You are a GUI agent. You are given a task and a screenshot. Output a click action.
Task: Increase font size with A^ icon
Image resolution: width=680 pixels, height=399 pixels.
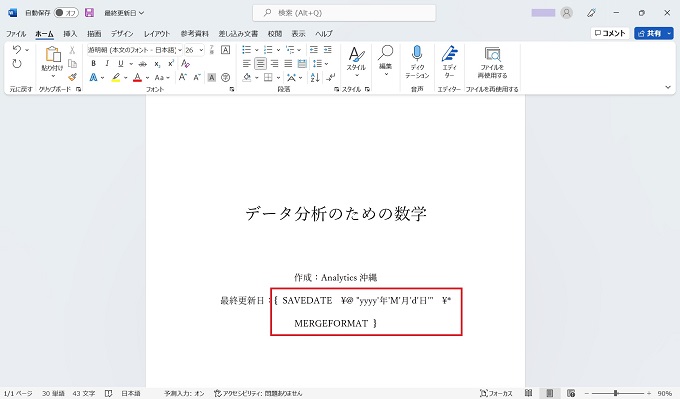pos(183,78)
